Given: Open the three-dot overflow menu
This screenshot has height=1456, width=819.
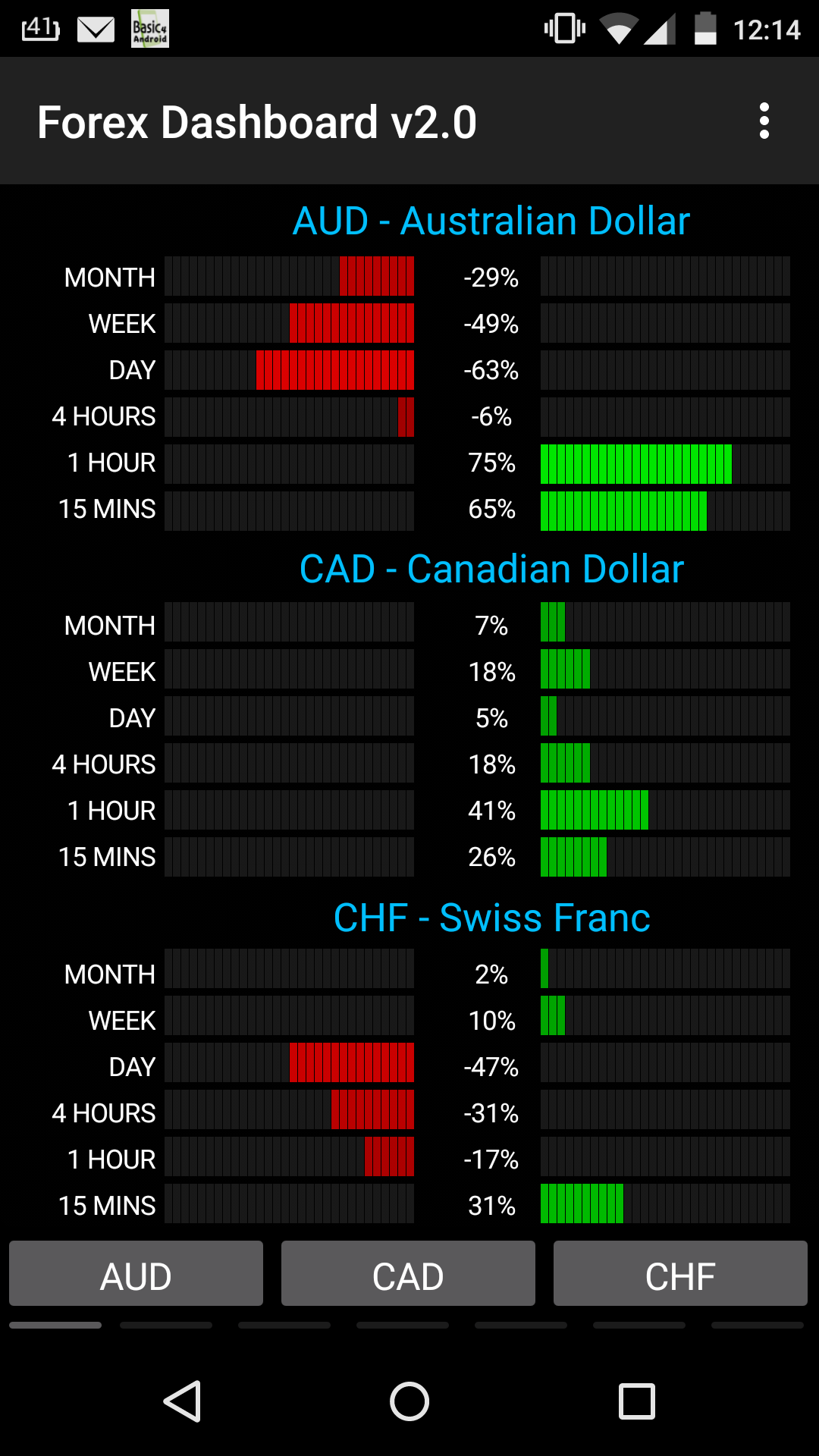Looking at the screenshot, I should pyautogui.click(x=764, y=121).
